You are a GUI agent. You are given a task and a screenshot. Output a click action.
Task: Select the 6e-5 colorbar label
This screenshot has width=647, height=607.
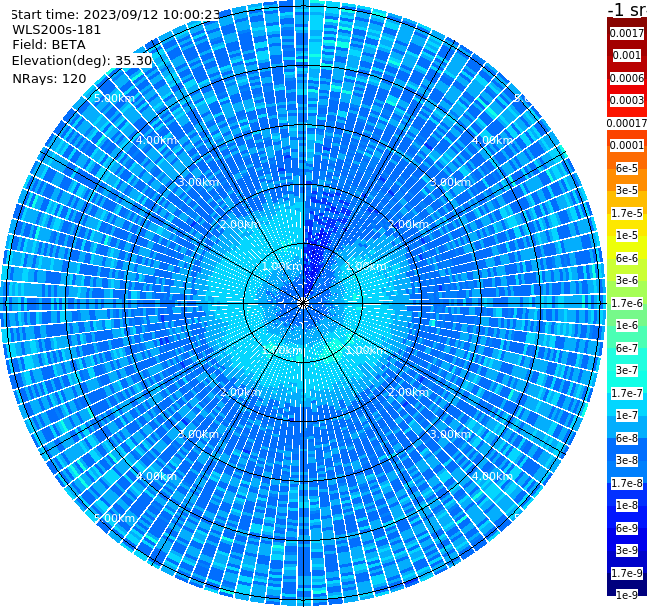[627, 168]
